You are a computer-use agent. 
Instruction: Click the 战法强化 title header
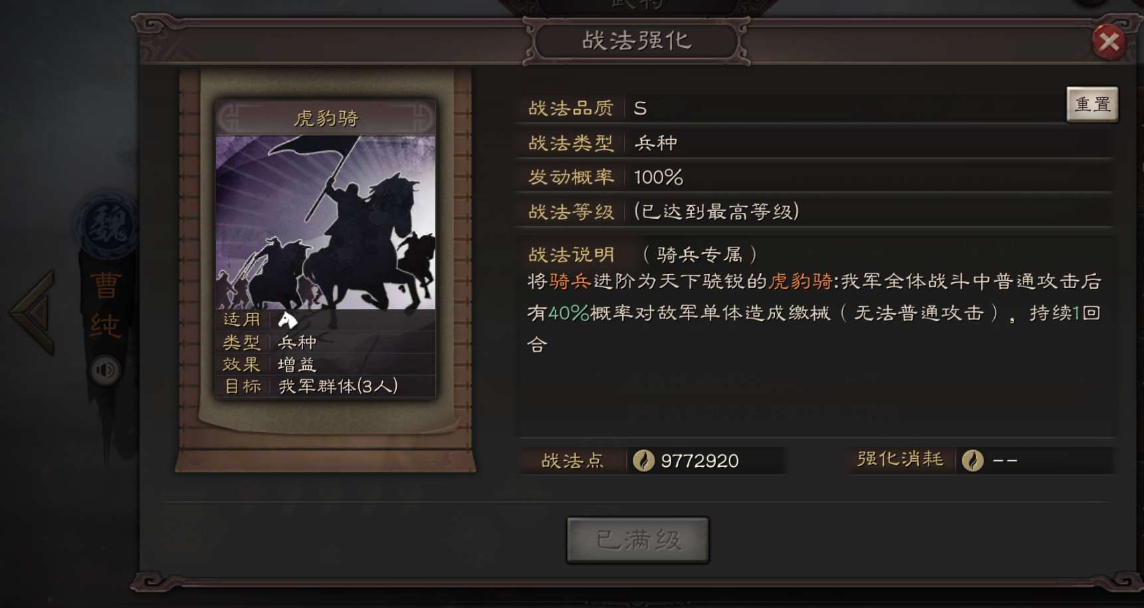point(636,41)
